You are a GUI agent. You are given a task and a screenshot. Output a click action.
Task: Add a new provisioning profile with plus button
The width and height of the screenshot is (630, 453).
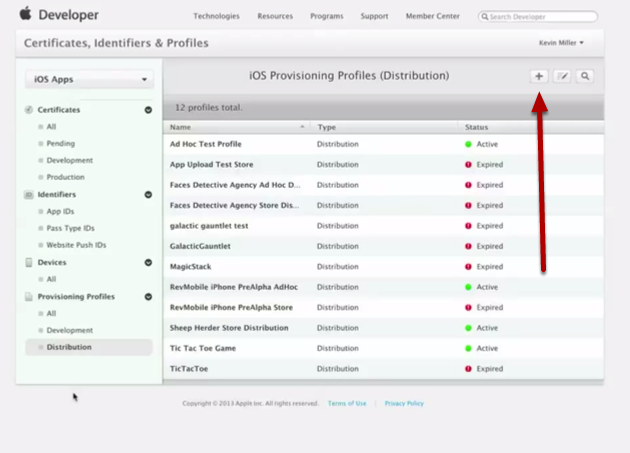(x=539, y=76)
